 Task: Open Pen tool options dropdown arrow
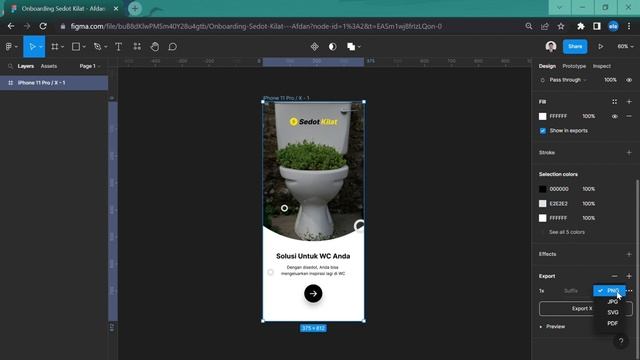click(x=106, y=47)
